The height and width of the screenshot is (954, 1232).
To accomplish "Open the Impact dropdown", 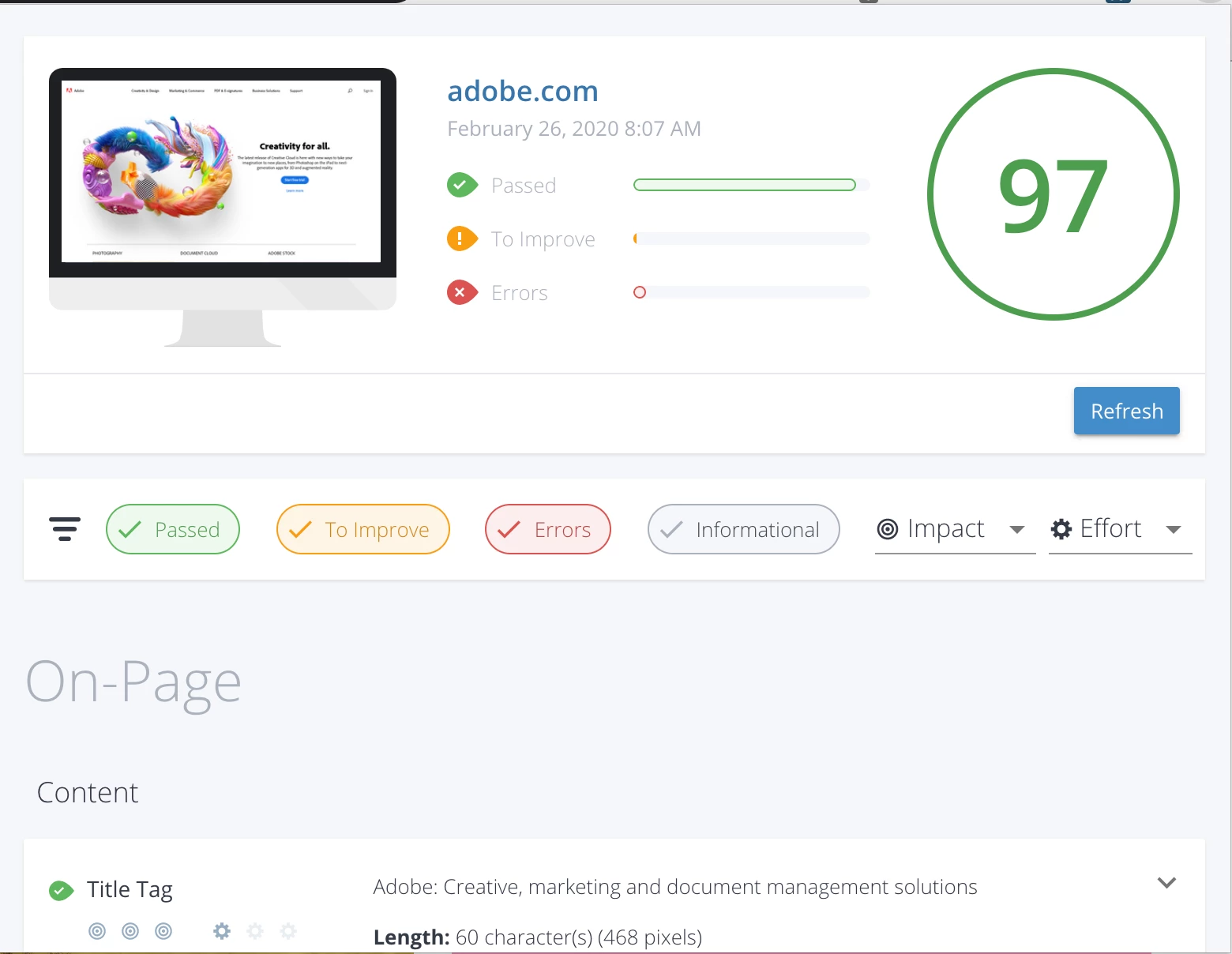I will pos(956,529).
